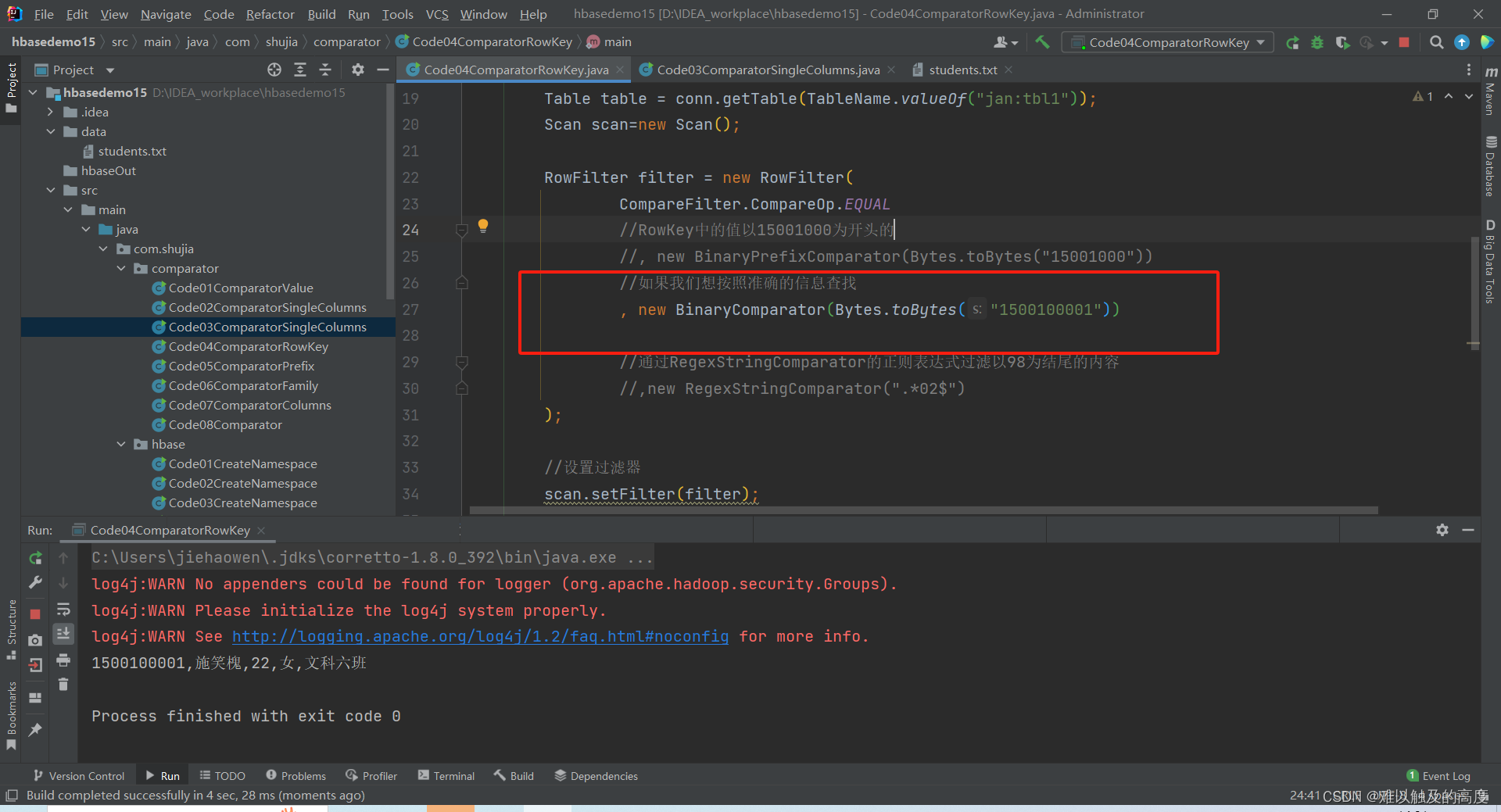Click the camera dump threads icon
Screen dimensions: 1501x812
35,640
